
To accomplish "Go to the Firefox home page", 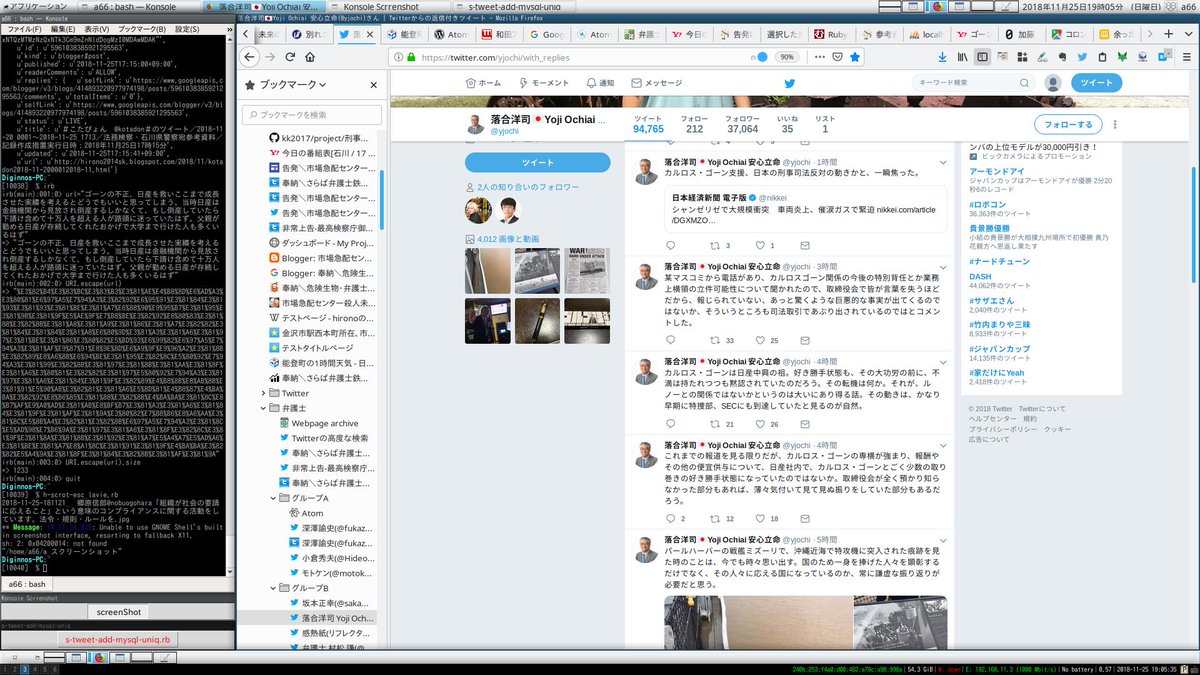I will [x=311, y=57].
